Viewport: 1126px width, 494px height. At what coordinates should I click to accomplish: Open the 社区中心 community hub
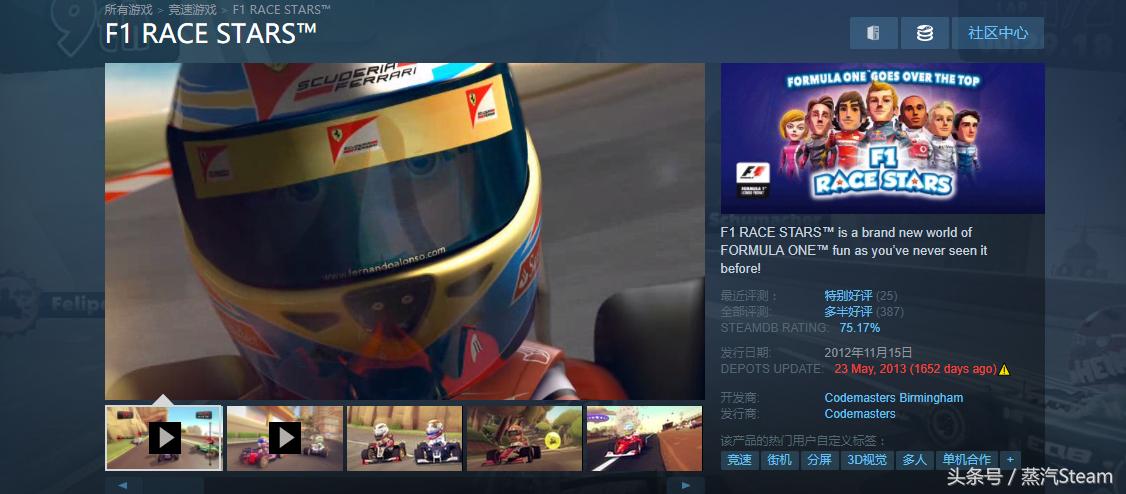[997, 33]
